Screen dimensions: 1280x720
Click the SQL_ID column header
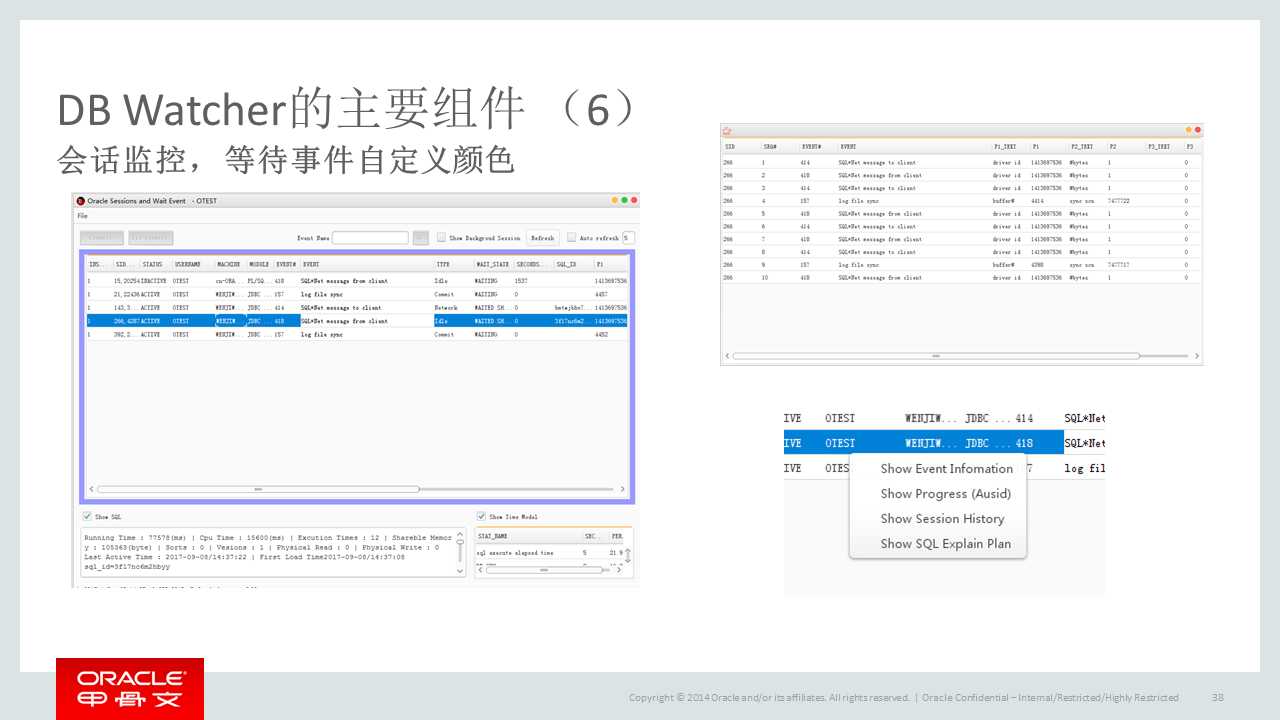point(573,264)
